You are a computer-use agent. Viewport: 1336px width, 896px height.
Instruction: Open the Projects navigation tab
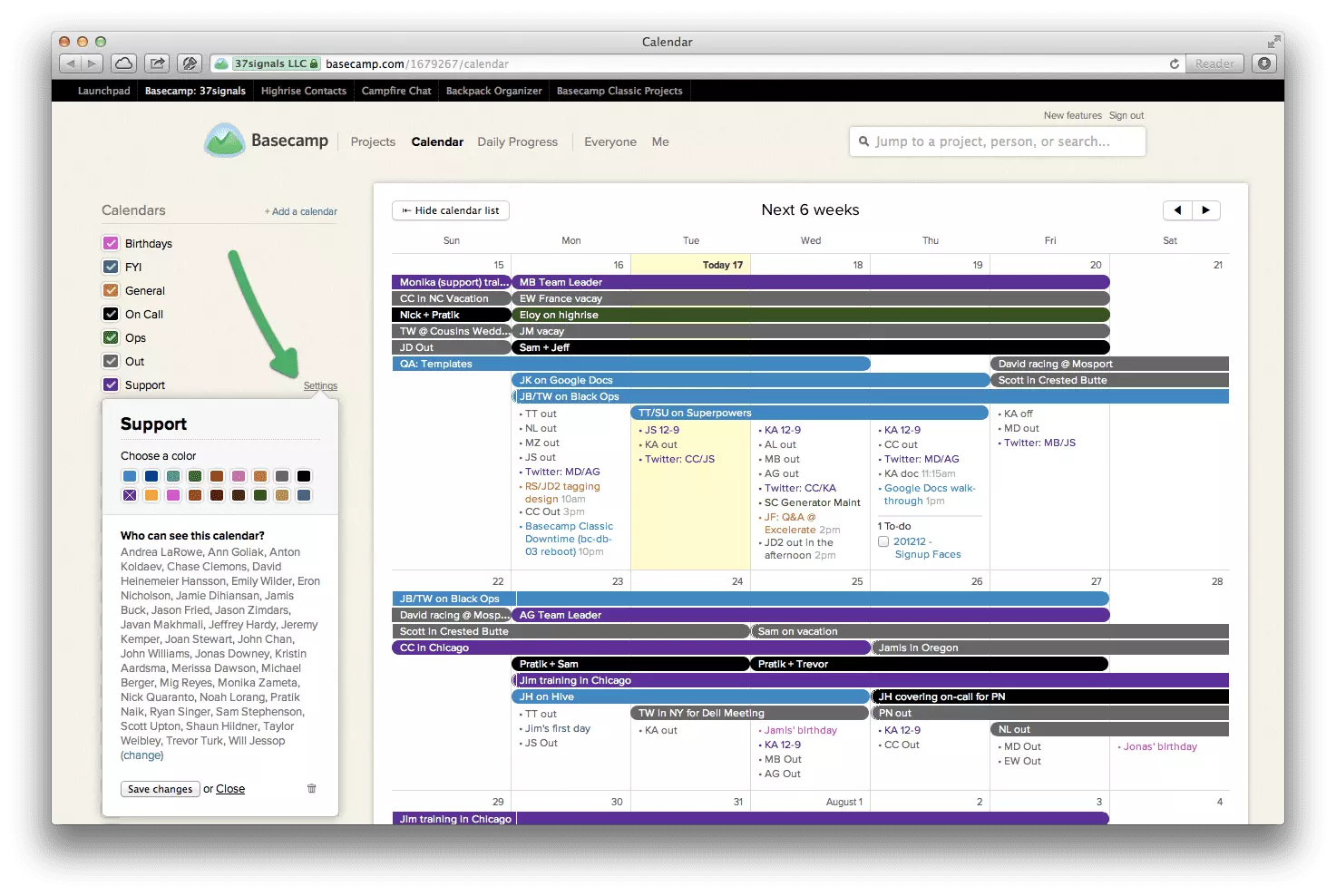(373, 141)
